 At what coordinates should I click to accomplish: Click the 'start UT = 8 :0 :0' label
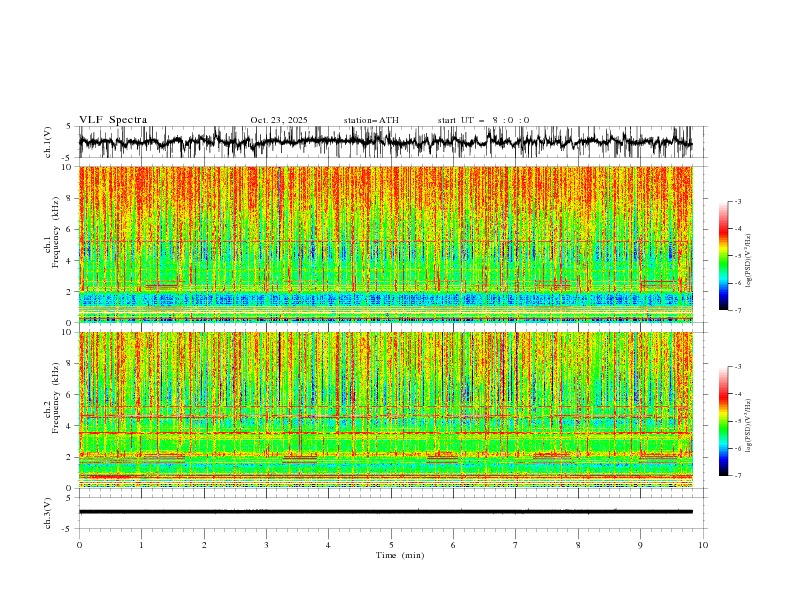coord(483,120)
